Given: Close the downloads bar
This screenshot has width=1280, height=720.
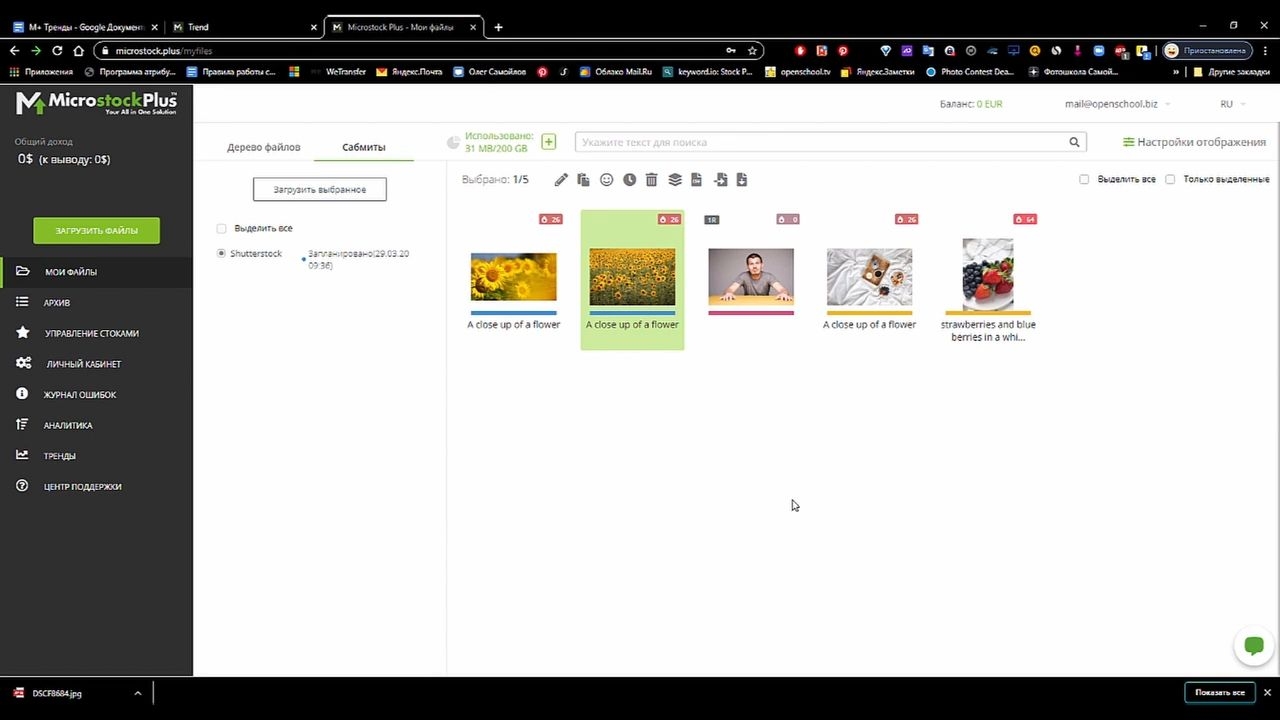Looking at the screenshot, I should tap(1267, 692).
